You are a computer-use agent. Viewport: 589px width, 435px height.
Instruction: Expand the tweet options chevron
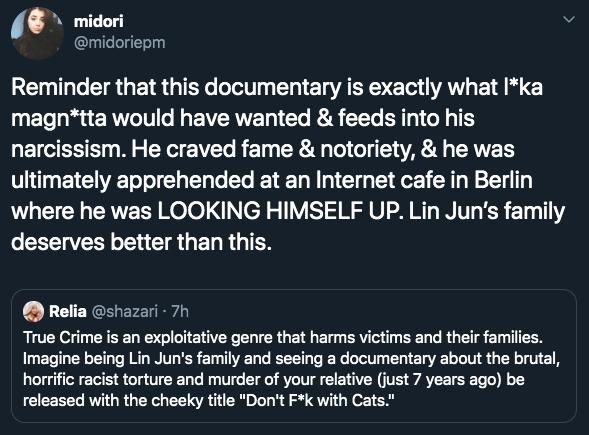(x=569, y=19)
